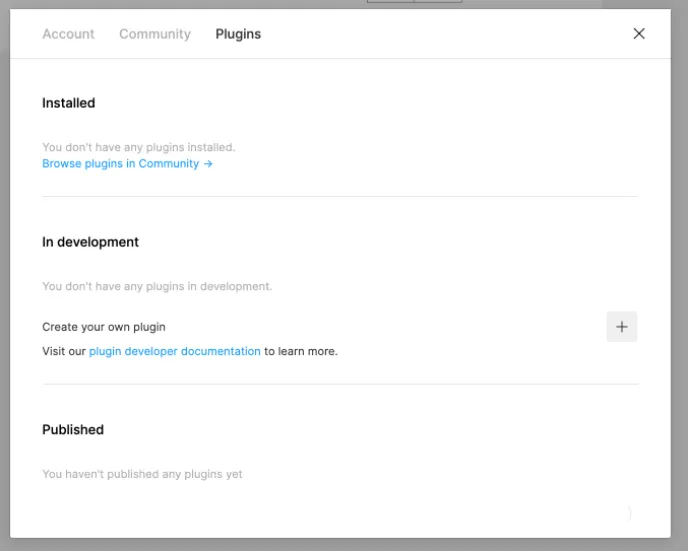Select the Plugins tab

[238, 34]
